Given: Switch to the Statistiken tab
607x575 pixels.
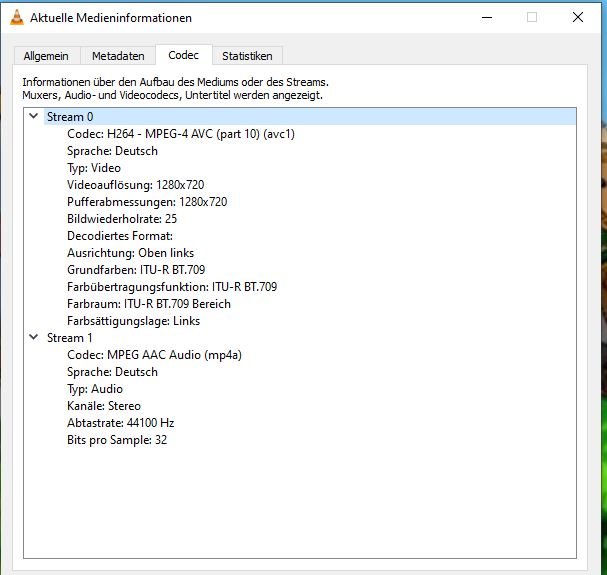Looking at the screenshot, I should [x=248, y=56].
